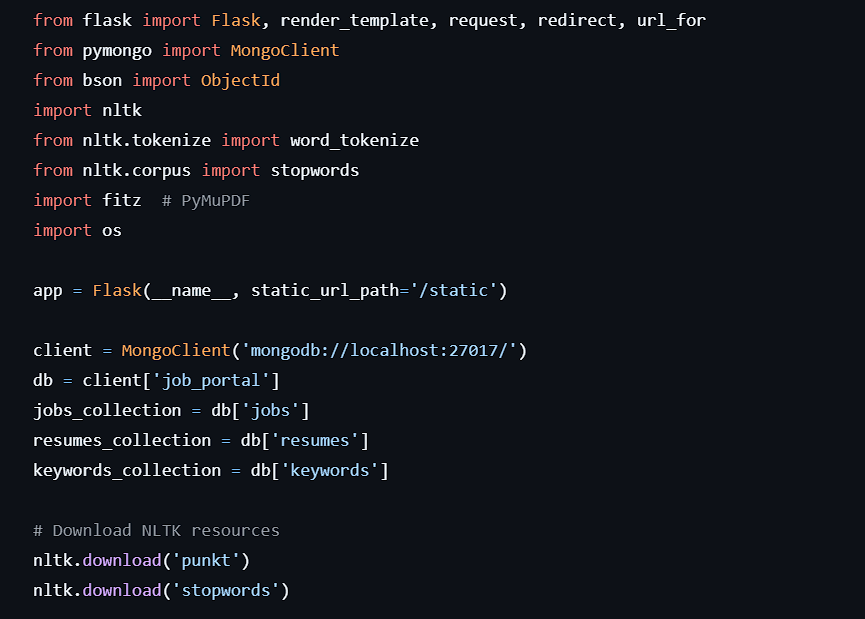Select word_tokenize in the nltk.tokenize import
Viewport: 865px width, 619px height.
pos(354,141)
